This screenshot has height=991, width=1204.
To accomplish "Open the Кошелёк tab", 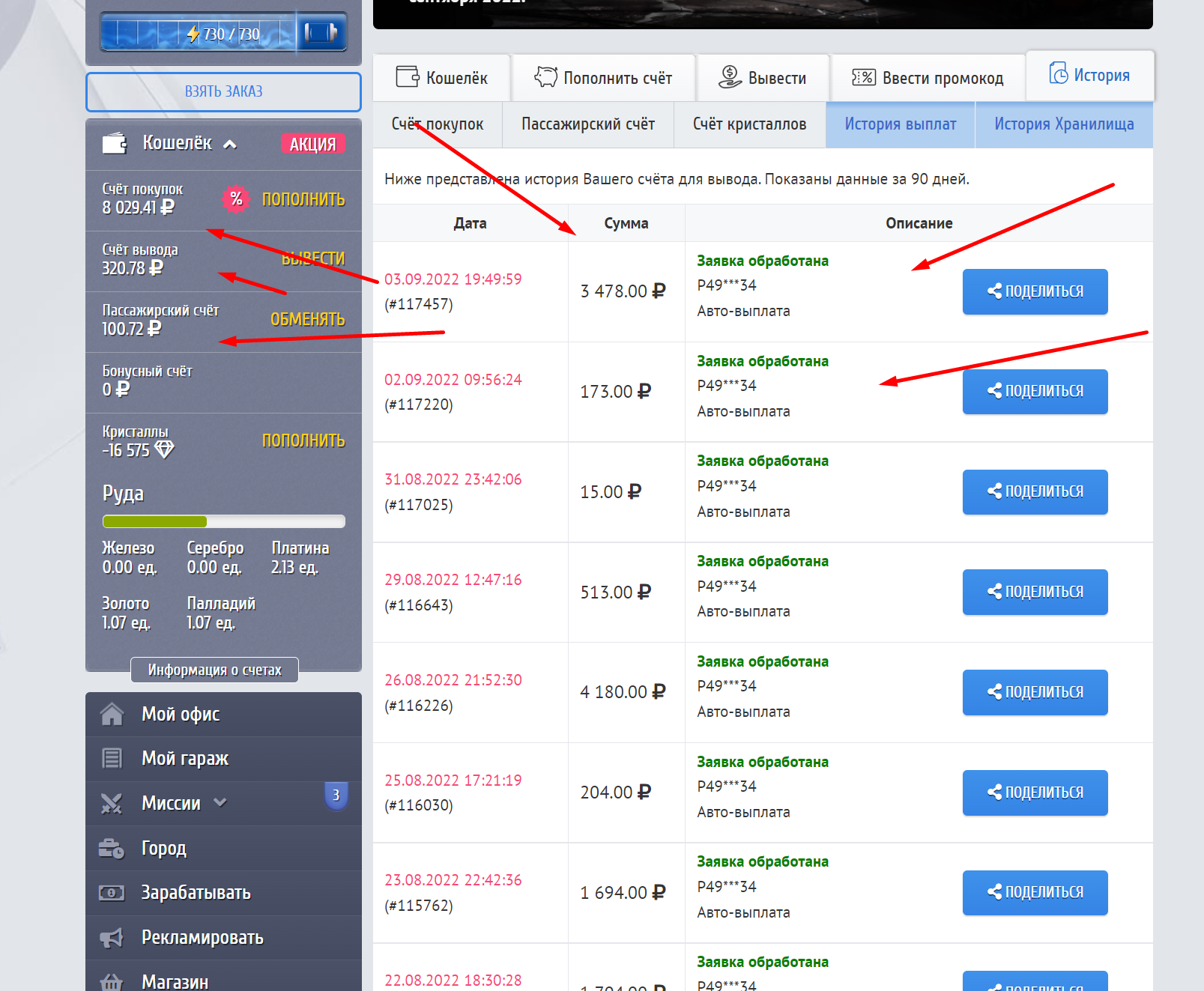I will [x=442, y=77].
